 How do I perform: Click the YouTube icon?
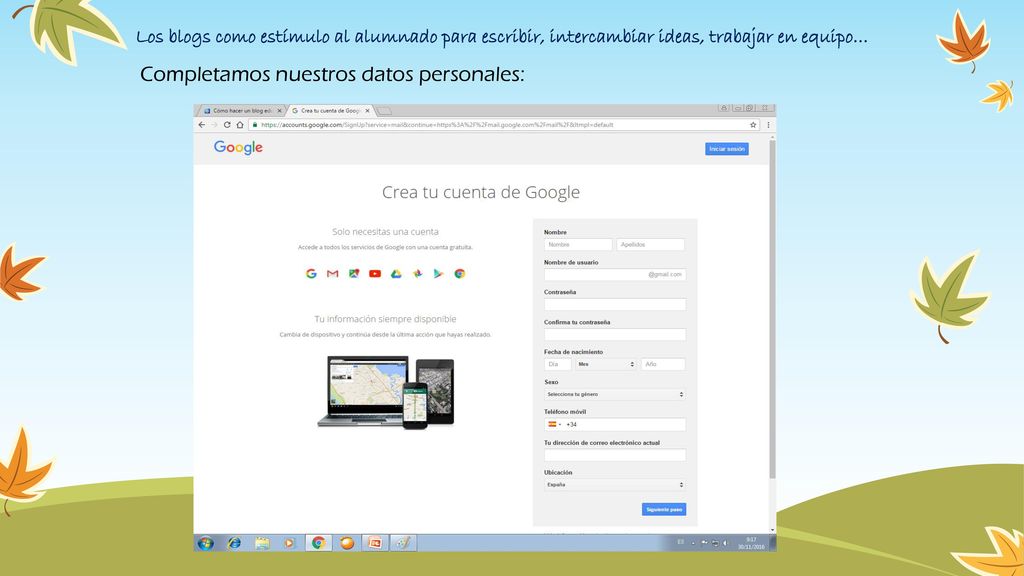[375, 274]
